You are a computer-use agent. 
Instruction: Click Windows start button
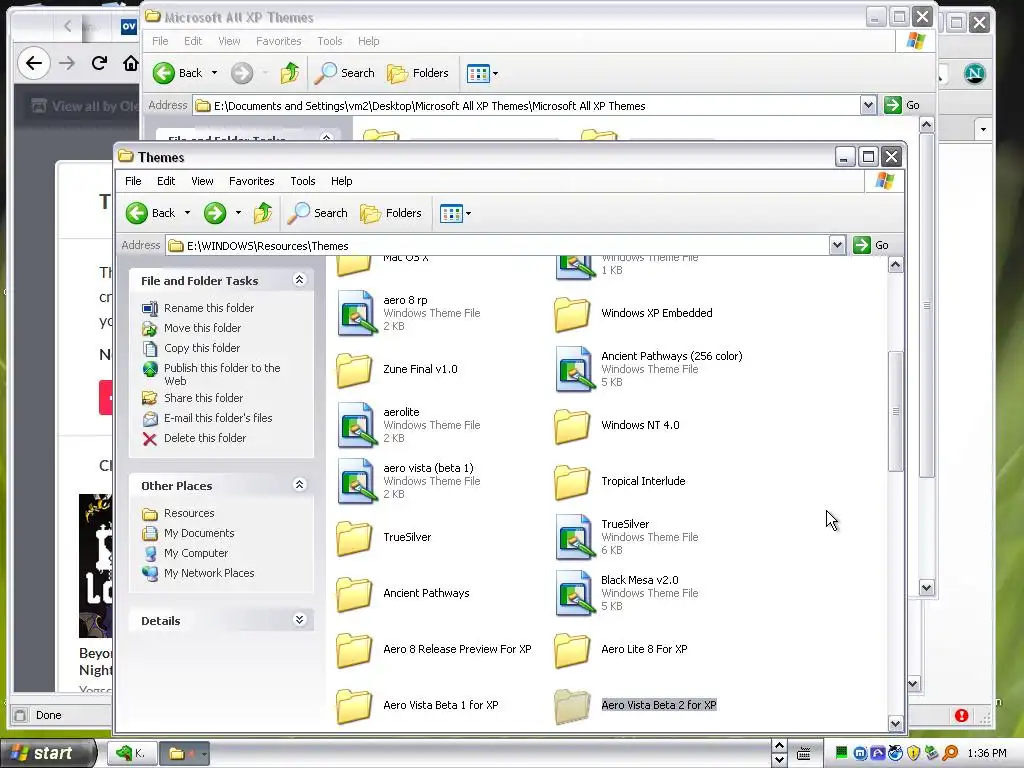[x=48, y=753]
